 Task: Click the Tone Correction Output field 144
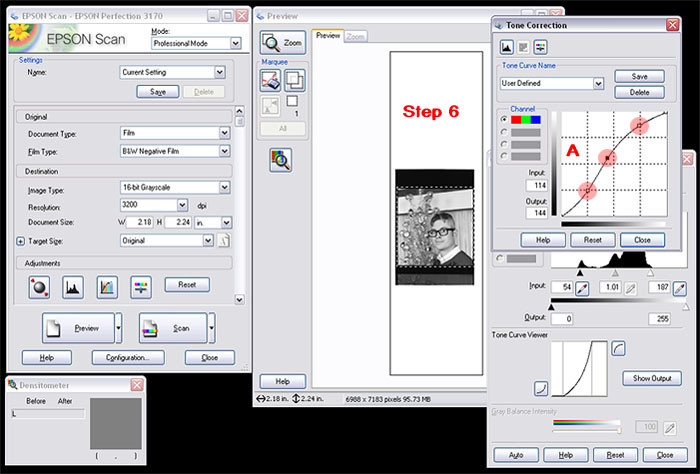[x=537, y=213]
